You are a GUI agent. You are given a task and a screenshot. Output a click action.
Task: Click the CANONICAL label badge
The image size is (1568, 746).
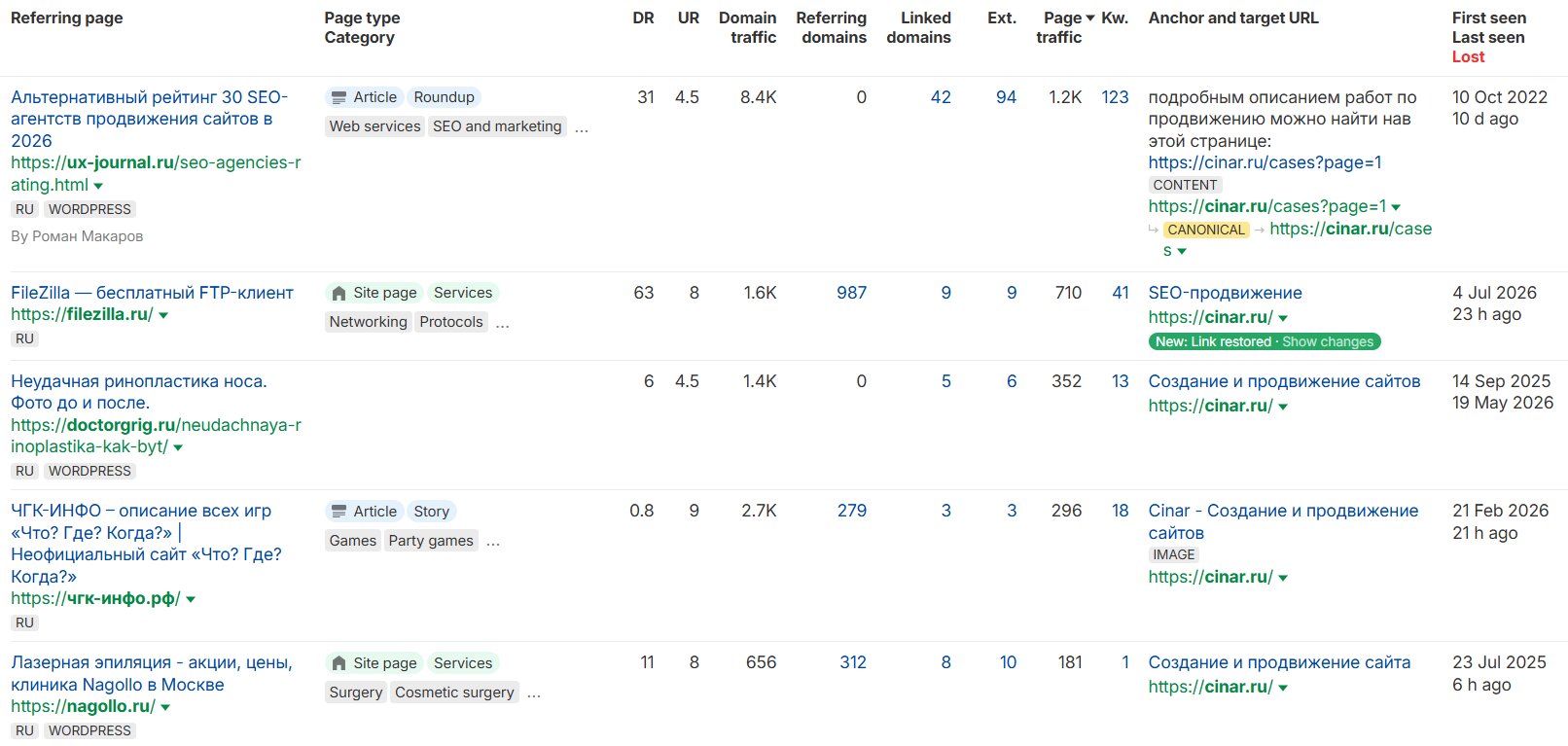click(x=1206, y=230)
